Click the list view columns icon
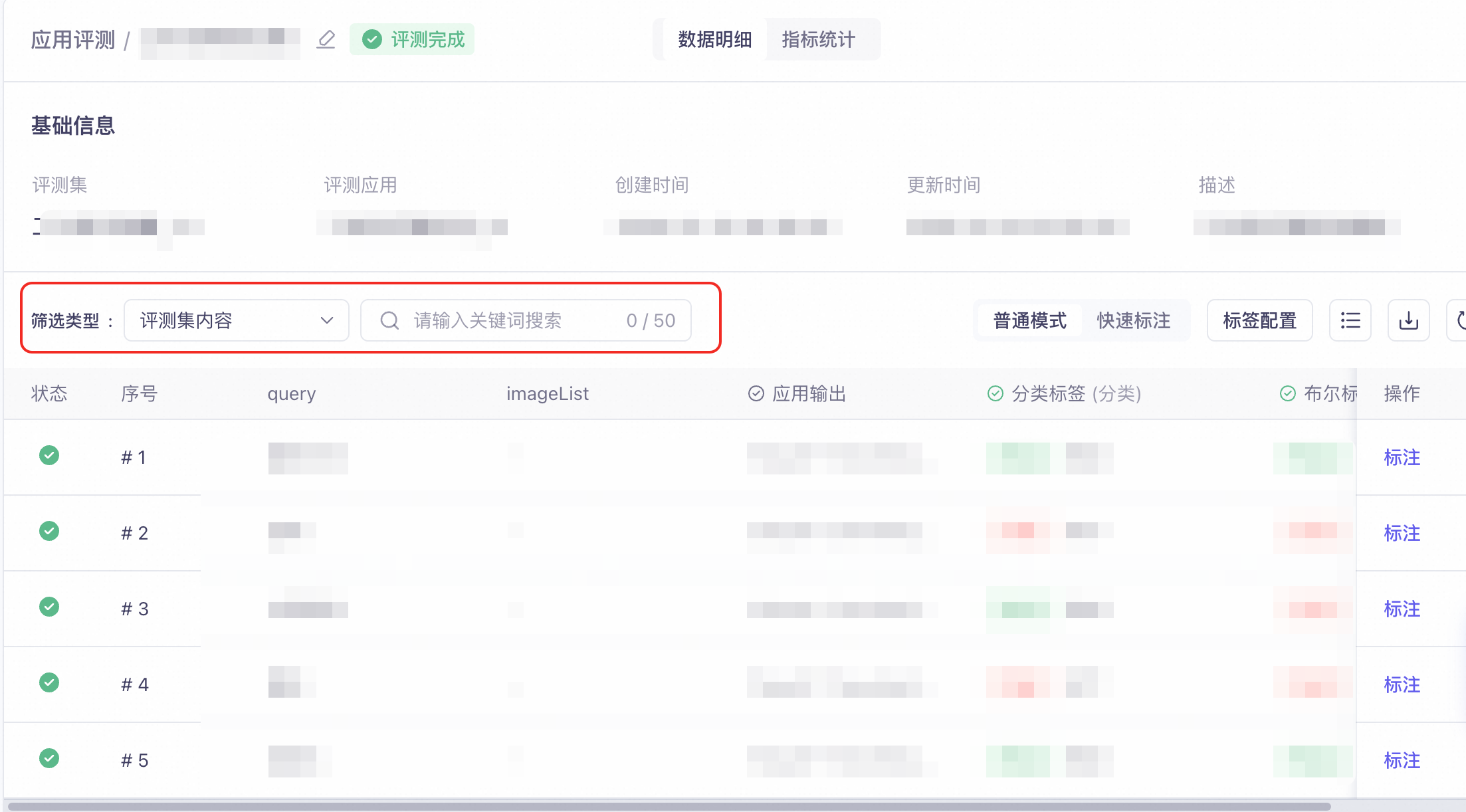 1350,321
